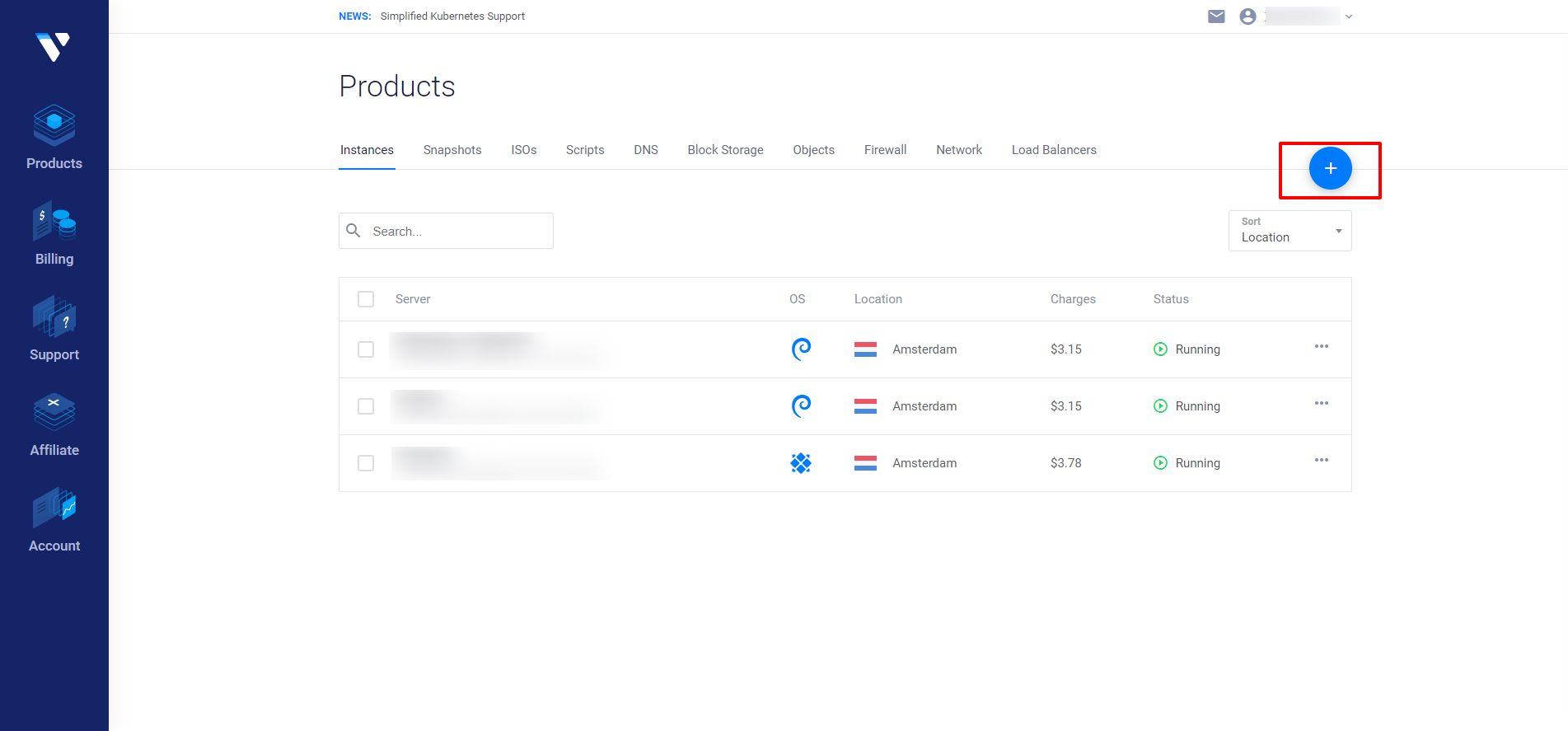The width and height of the screenshot is (1568, 731).
Task: Open Billing section in sidebar
Action: coord(54,233)
